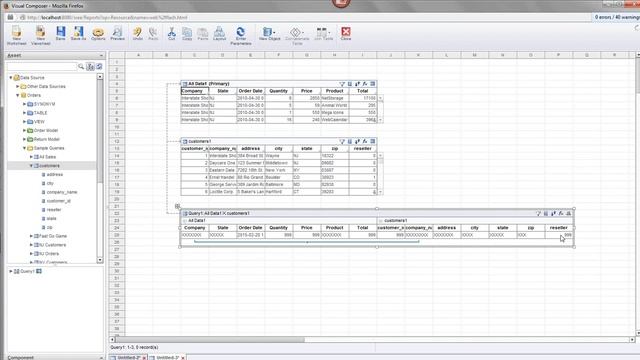The width and height of the screenshot is (640, 360).
Task: Cut the selected object
Action: pos(172,33)
